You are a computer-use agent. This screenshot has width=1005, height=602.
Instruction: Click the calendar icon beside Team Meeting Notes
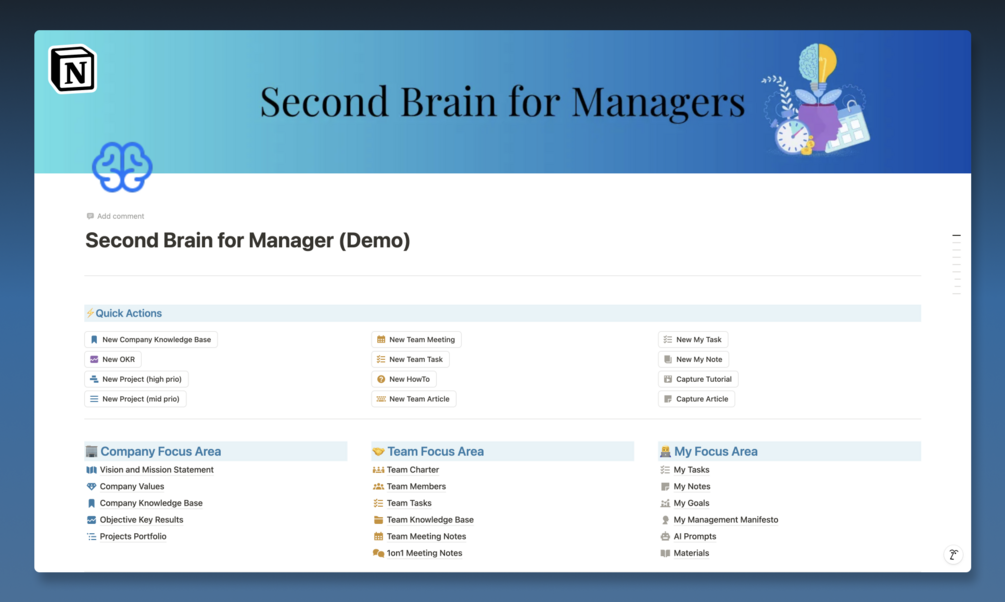(378, 537)
